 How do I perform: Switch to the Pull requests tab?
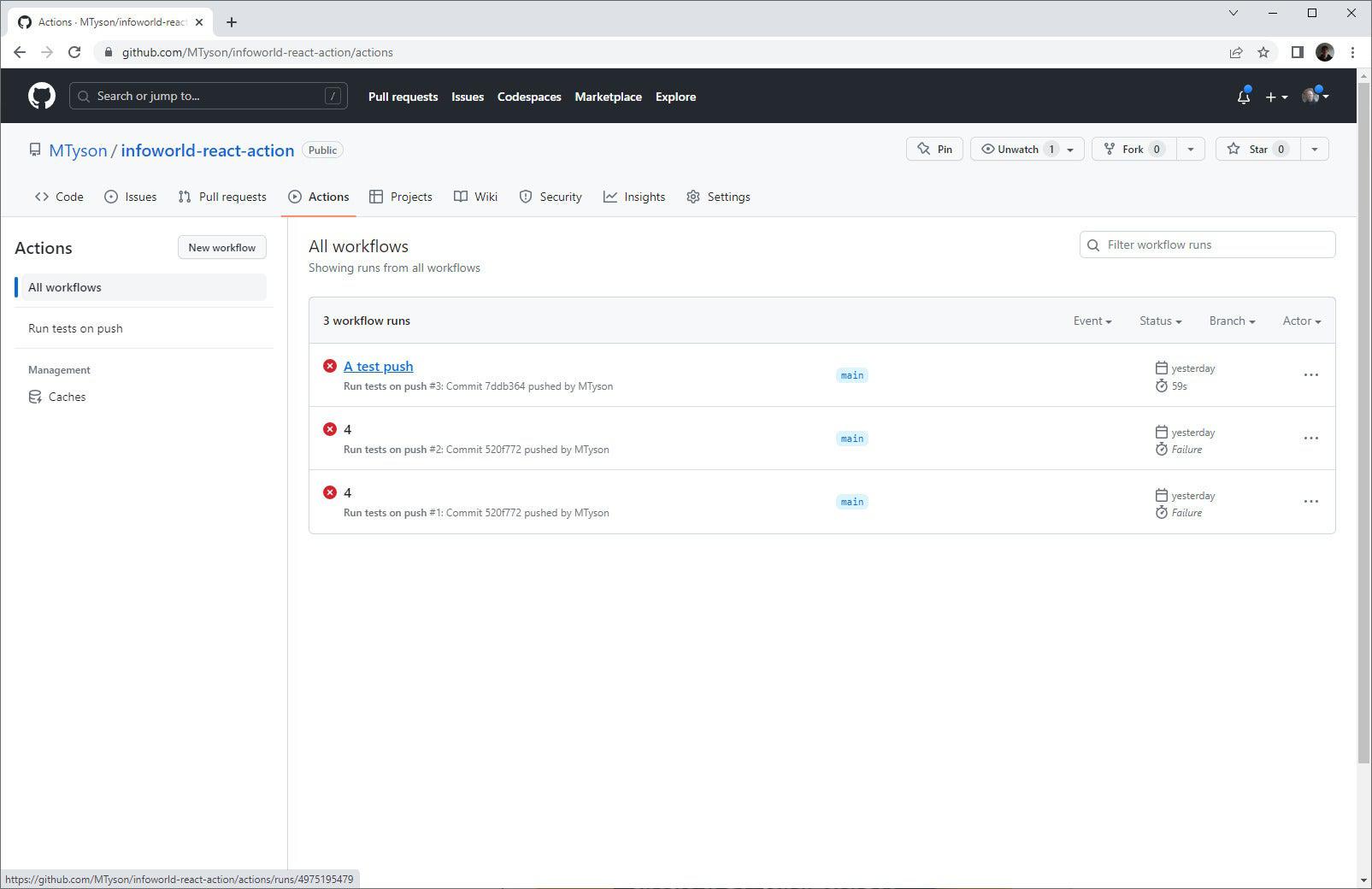point(221,197)
